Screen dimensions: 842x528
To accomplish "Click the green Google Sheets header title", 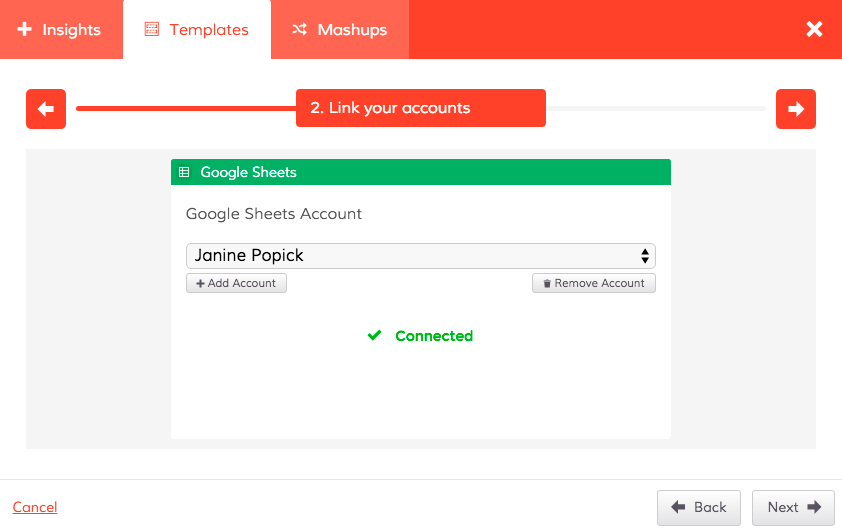I will coord(248,172).
